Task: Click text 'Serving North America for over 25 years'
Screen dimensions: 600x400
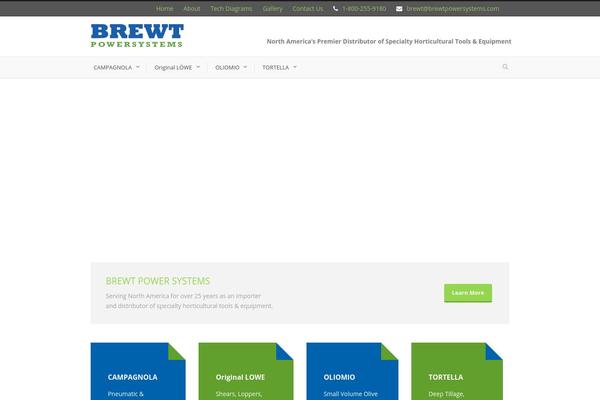Action: point(183,296)
